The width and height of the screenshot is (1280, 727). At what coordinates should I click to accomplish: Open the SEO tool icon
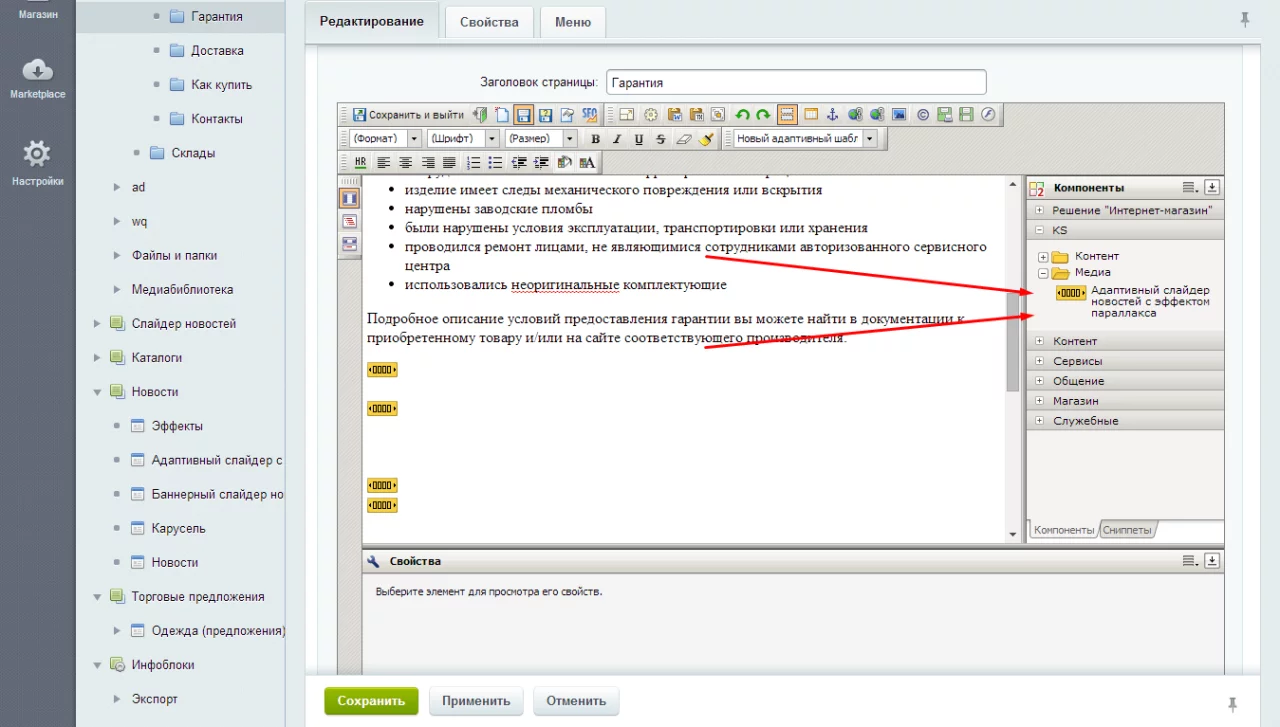coord(589,115)
